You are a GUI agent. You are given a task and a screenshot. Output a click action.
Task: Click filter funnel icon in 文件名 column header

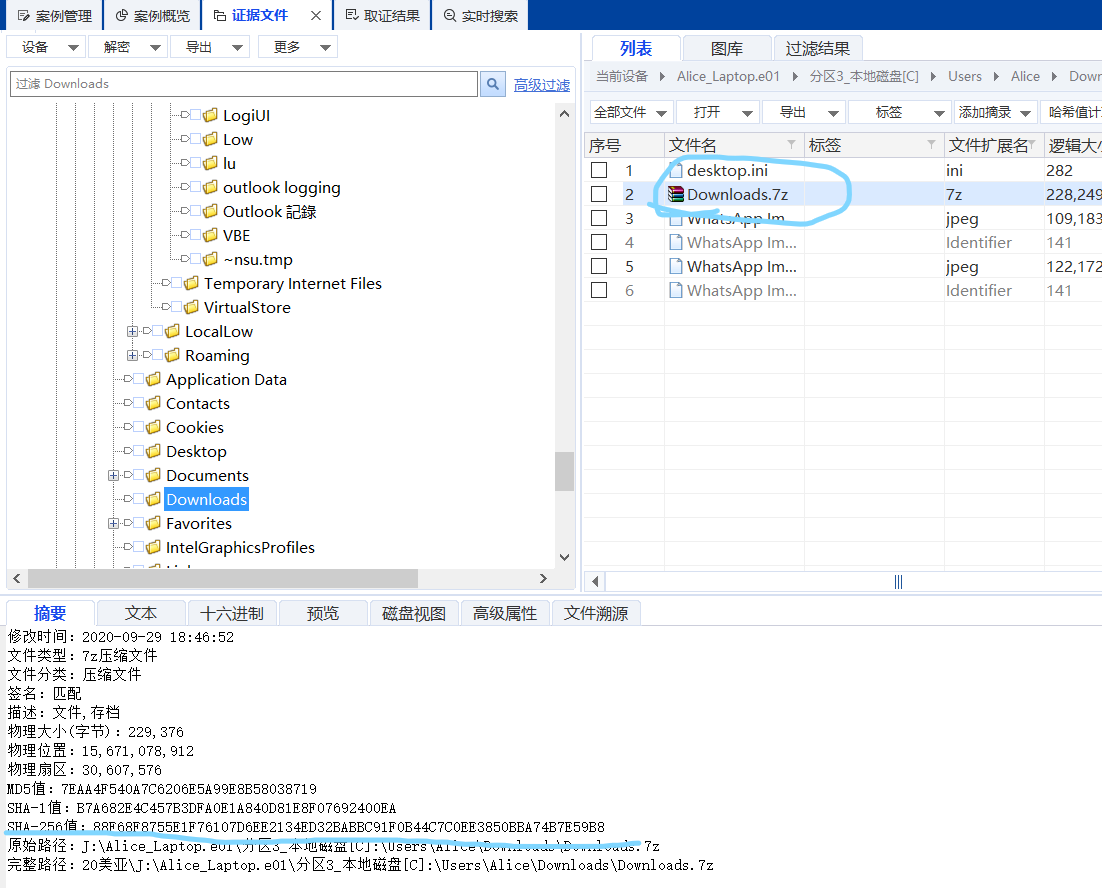pos(791,145)
